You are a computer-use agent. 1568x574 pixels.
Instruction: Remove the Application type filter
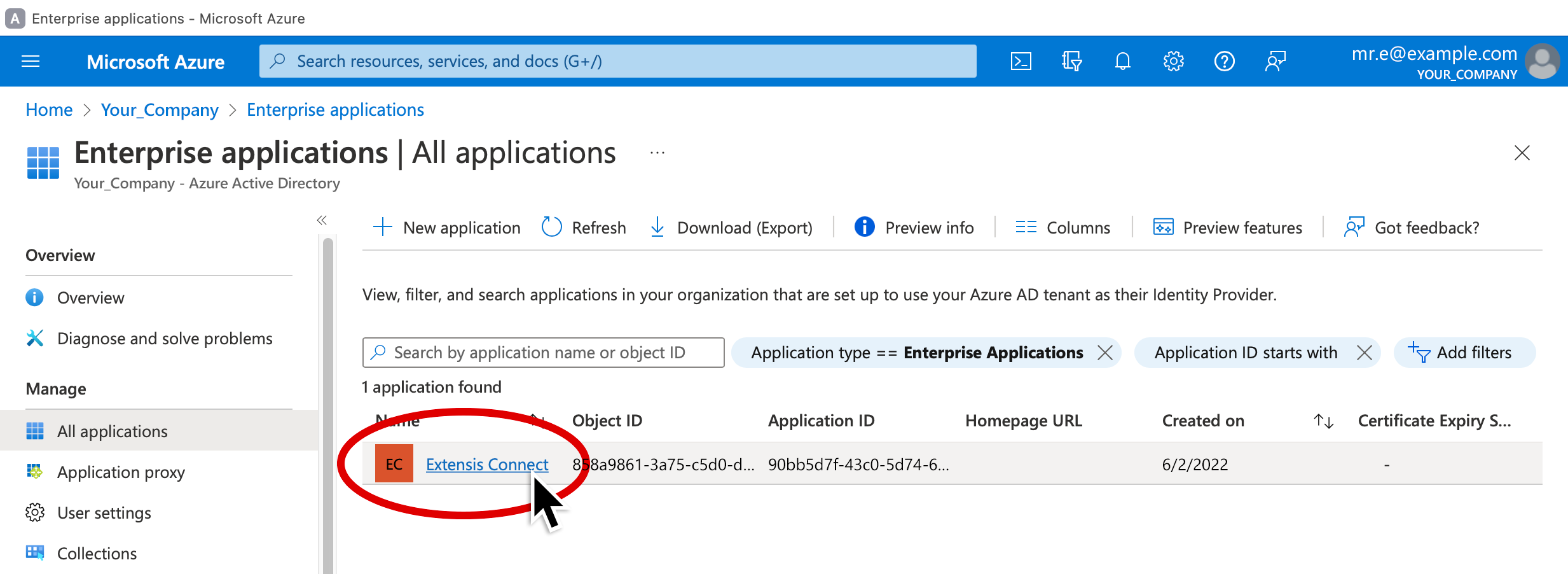click(1105, 353)
